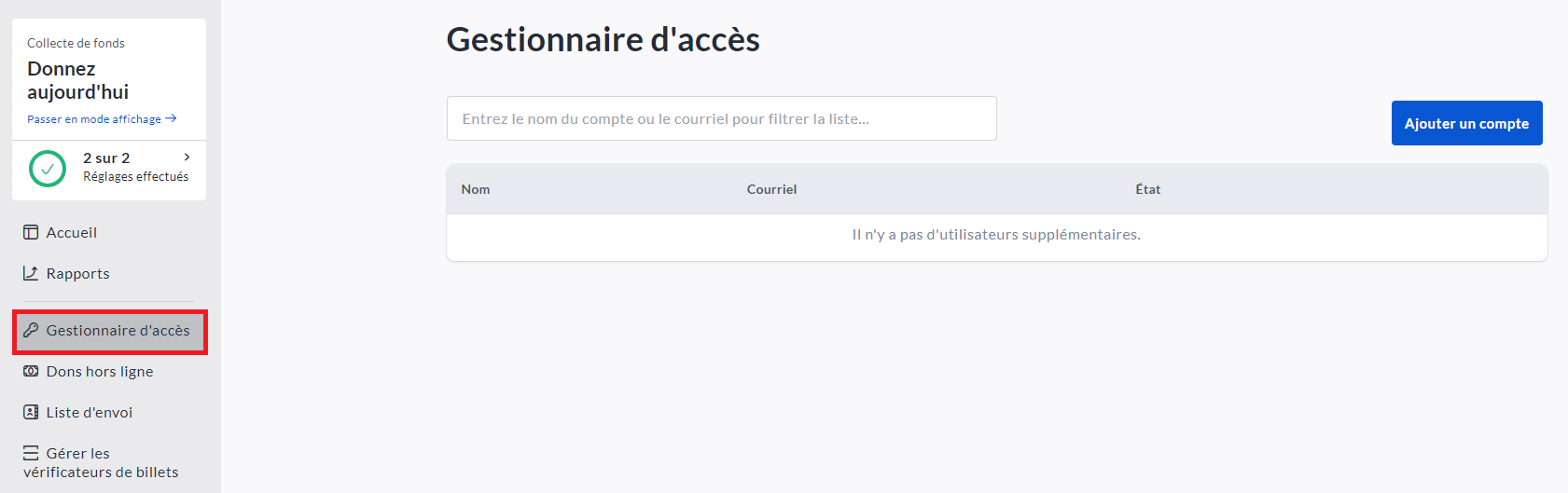Select Liste d'envoi in the sidebar

pyautogui.click(x=90, y=412)
